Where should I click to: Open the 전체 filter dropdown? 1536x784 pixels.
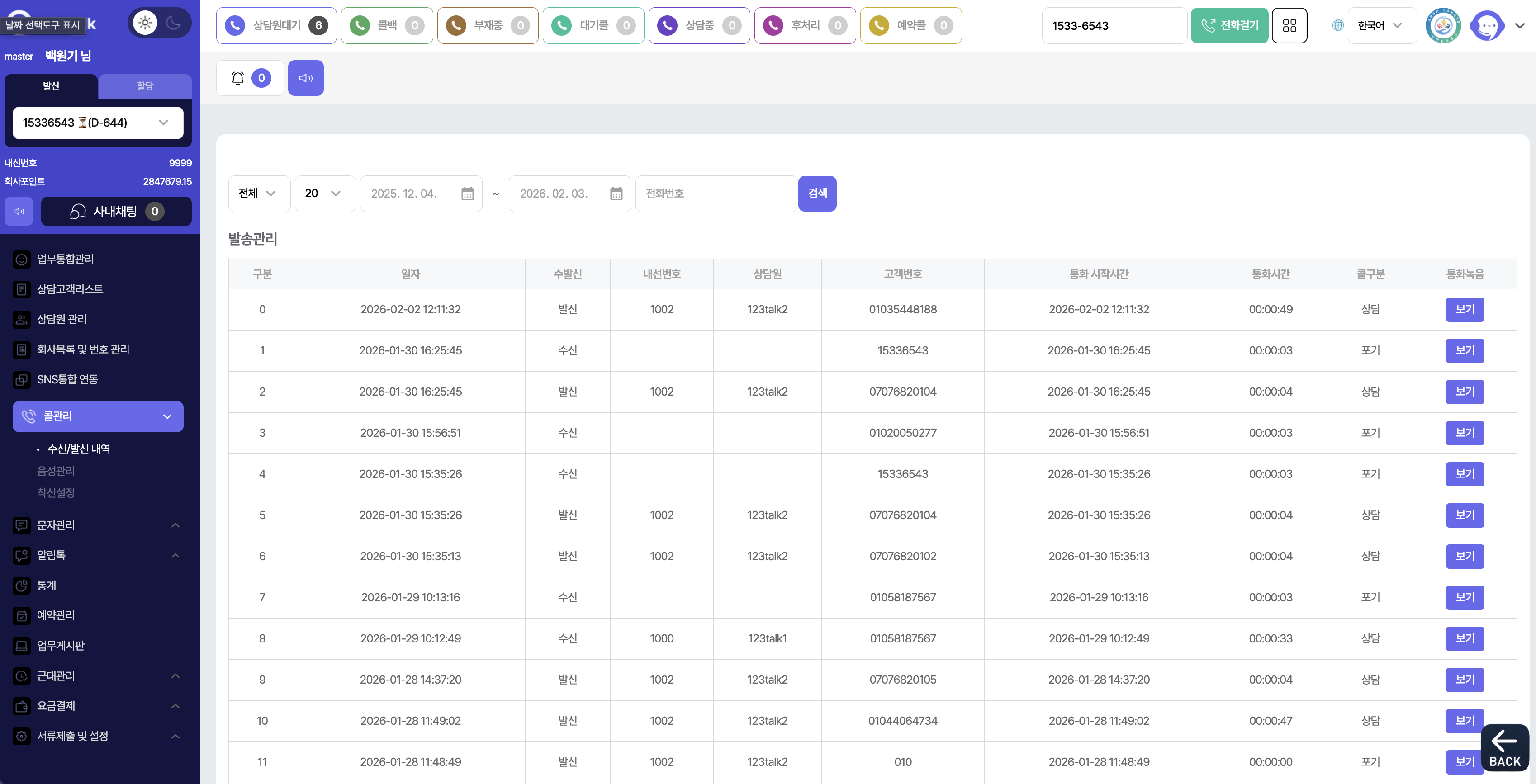[x=259, y=194]
